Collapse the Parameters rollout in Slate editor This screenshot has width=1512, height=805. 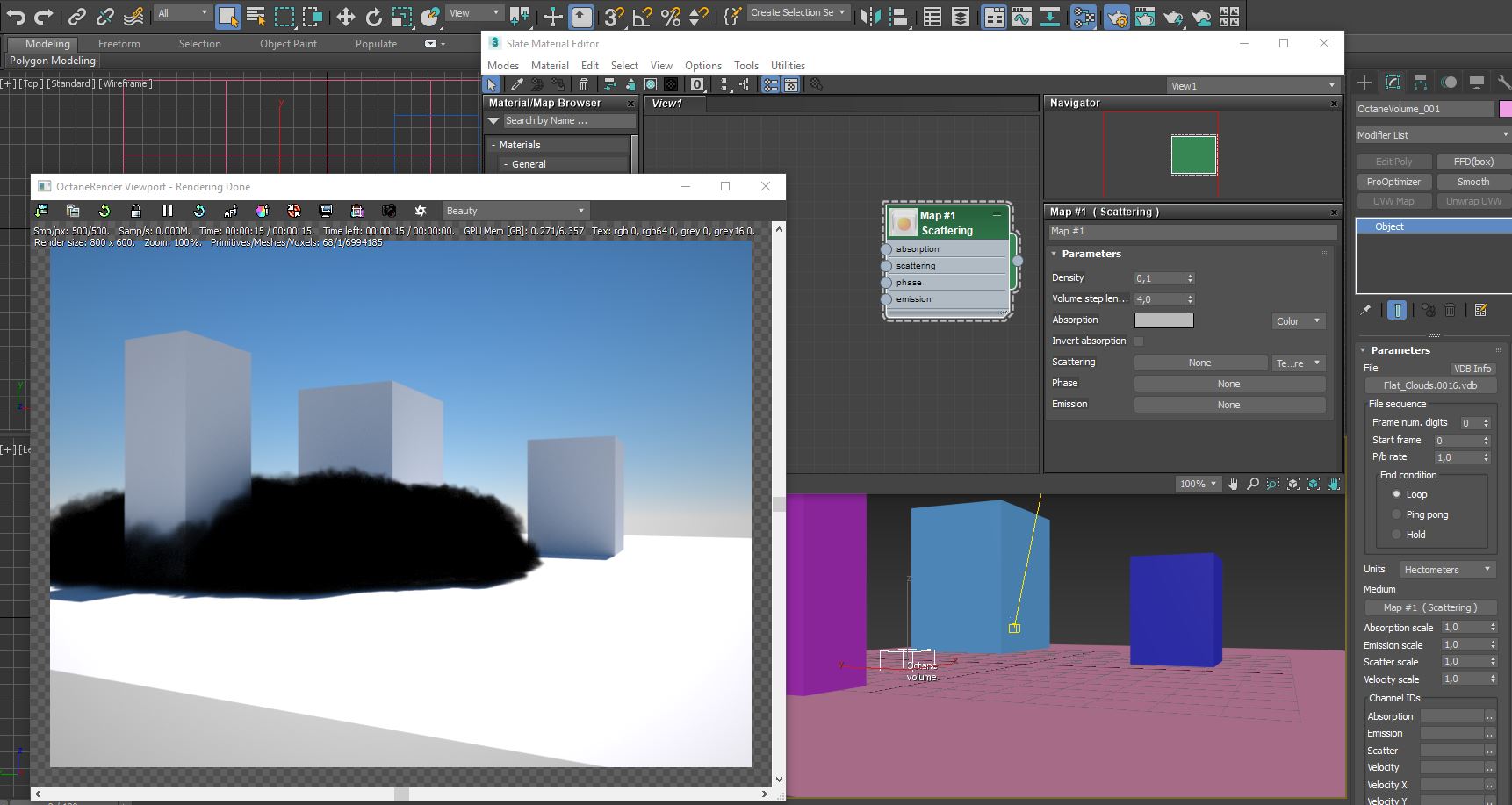point(1091,254)
